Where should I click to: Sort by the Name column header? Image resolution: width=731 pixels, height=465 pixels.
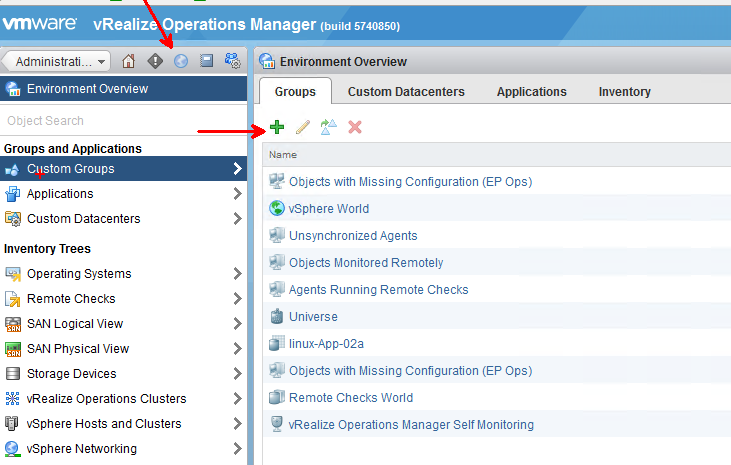284,155
